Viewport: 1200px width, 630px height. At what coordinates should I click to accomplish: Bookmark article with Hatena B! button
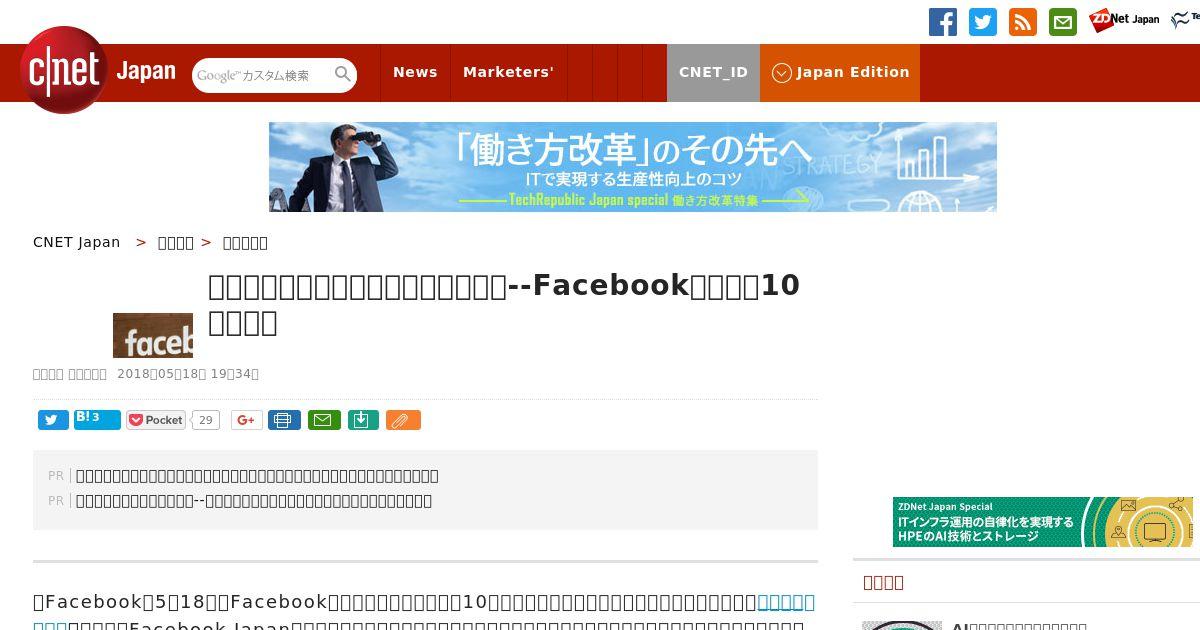tap(97, 420)
